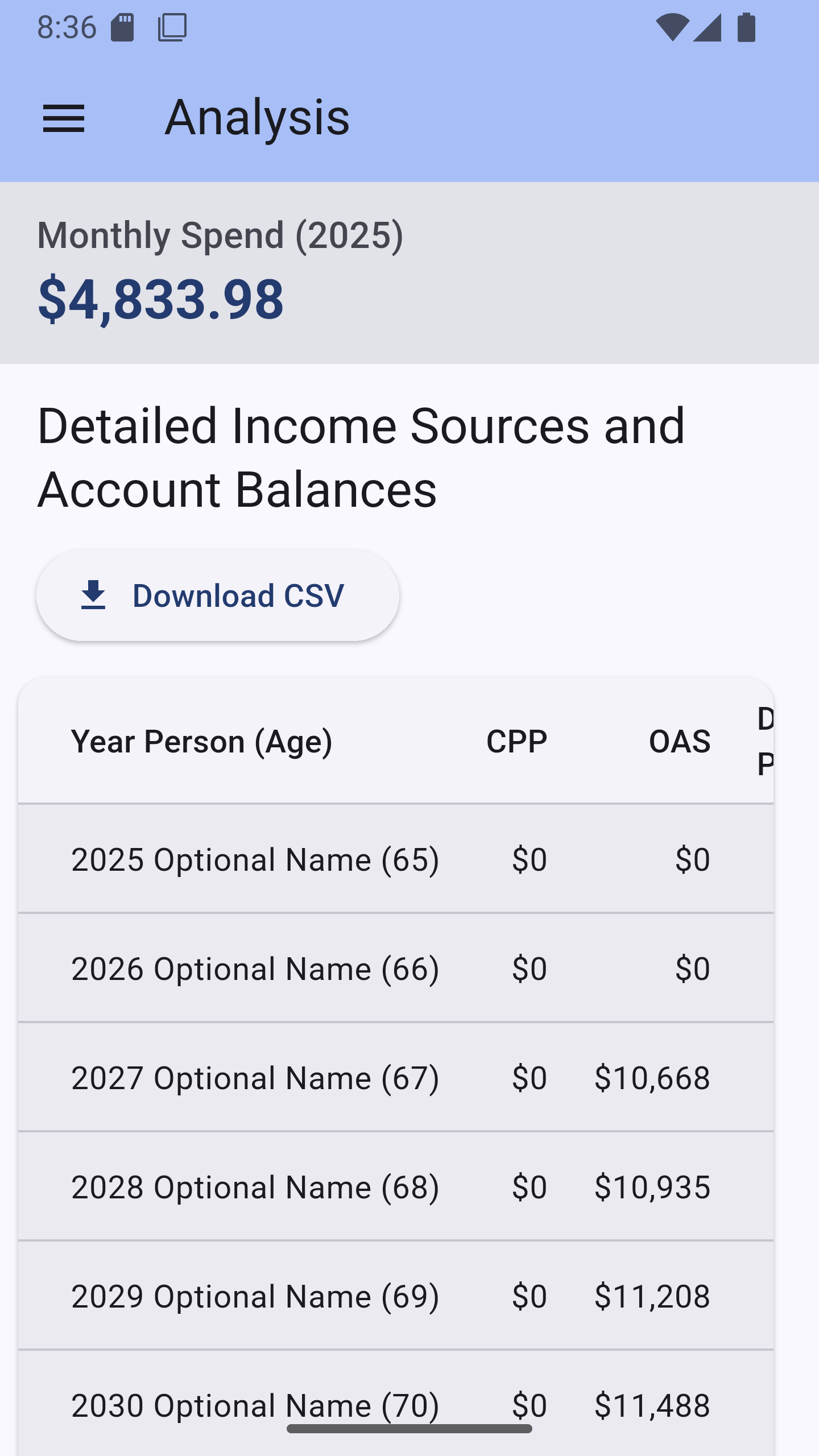Tap the cellular signal icon
Image resolution: width=819 pixels, height=1456 pixels.
(708, 27)
